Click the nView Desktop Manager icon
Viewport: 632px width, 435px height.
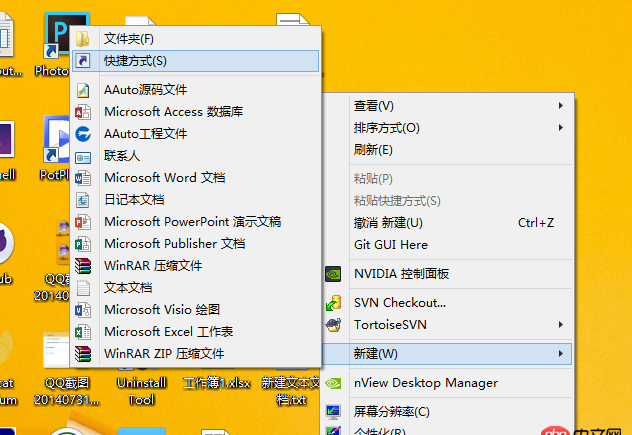coord(333,383)
